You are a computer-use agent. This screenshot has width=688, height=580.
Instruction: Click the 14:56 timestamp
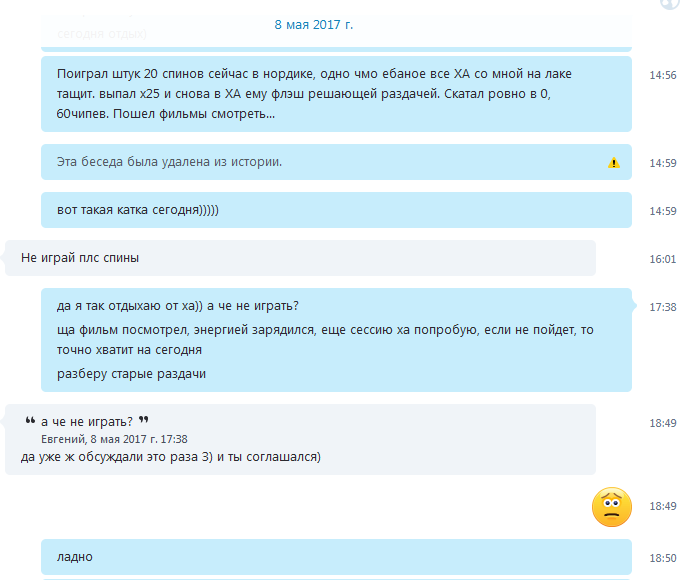pos(663,75)
